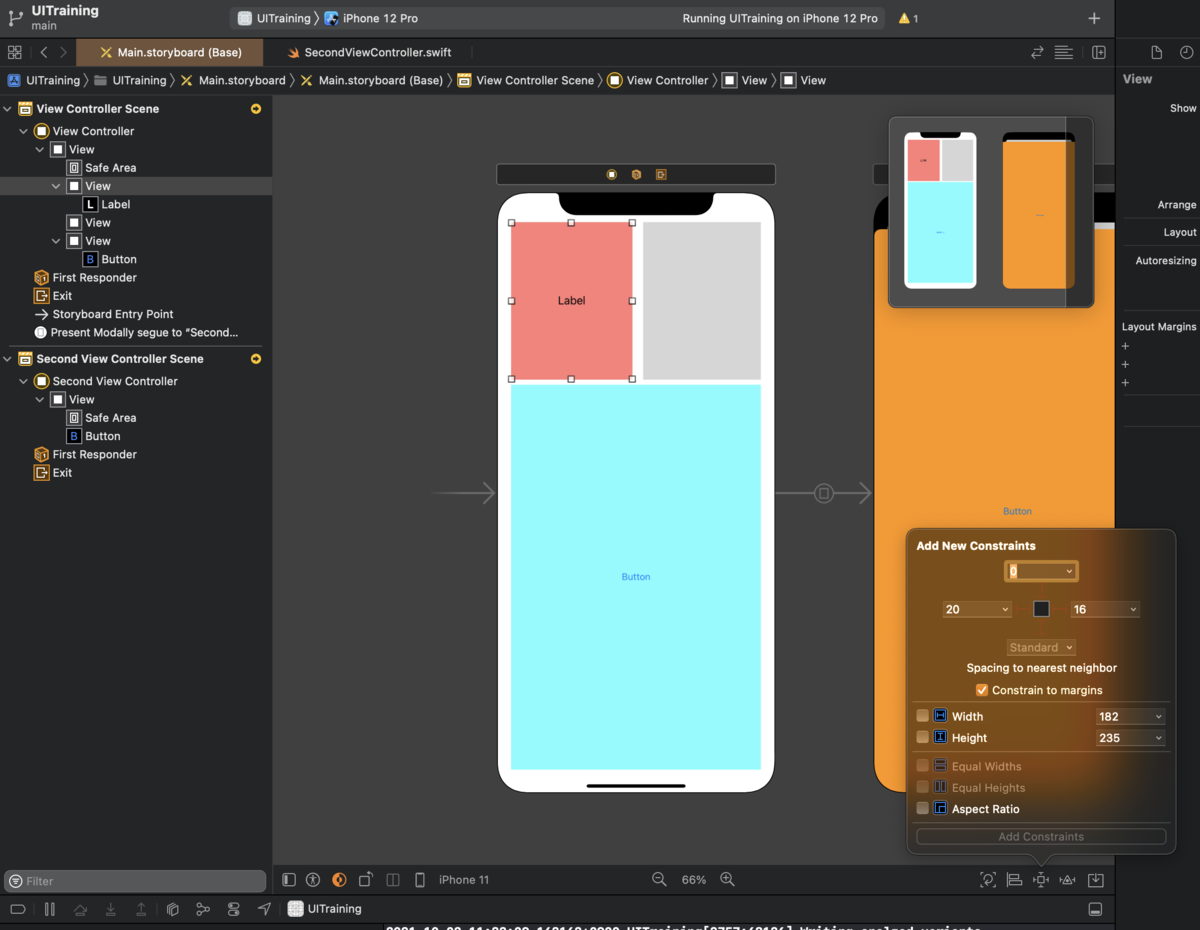Open the related items grid icon

tap(14, 52)
